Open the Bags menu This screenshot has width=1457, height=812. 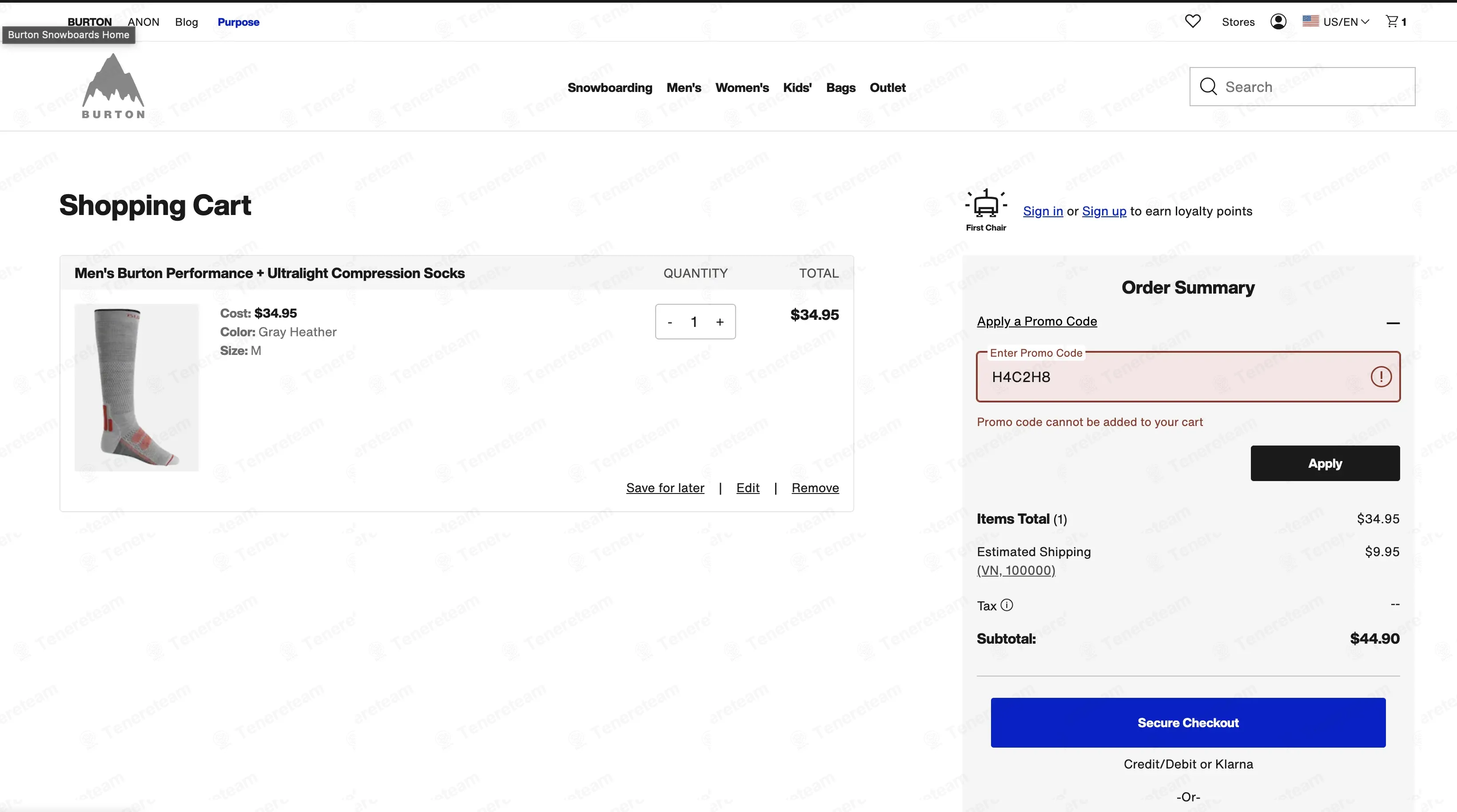point(840,88)
